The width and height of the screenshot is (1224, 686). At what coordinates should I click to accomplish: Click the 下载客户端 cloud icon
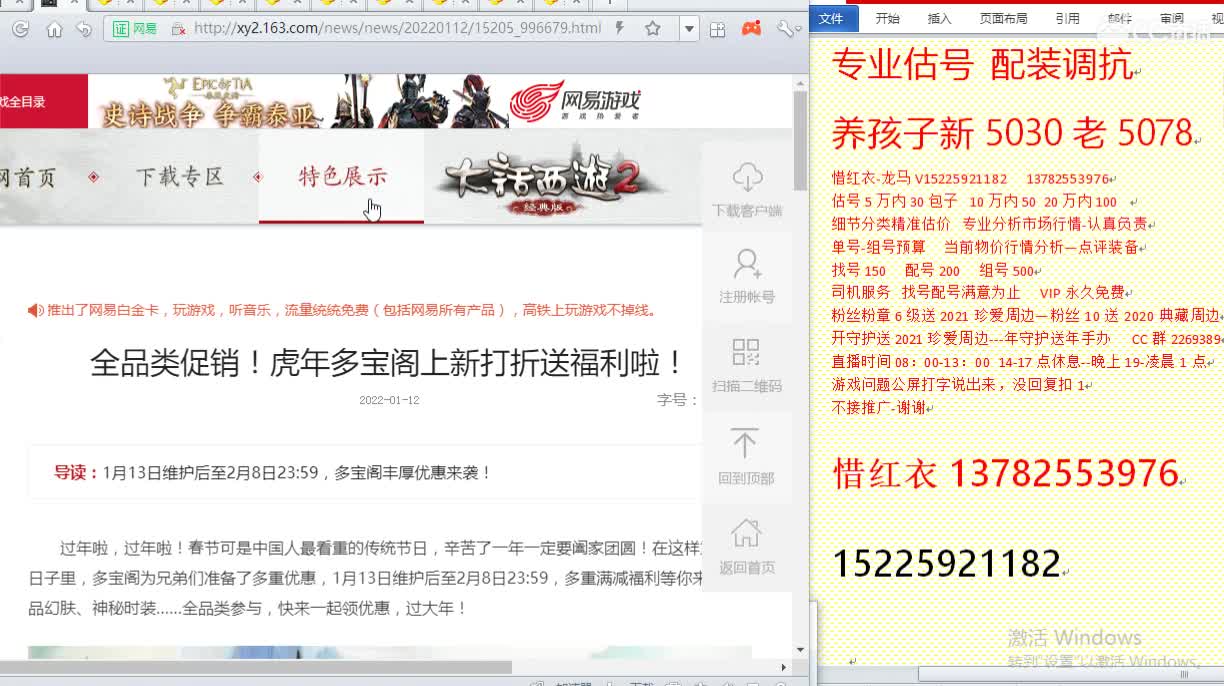point(747,178)
